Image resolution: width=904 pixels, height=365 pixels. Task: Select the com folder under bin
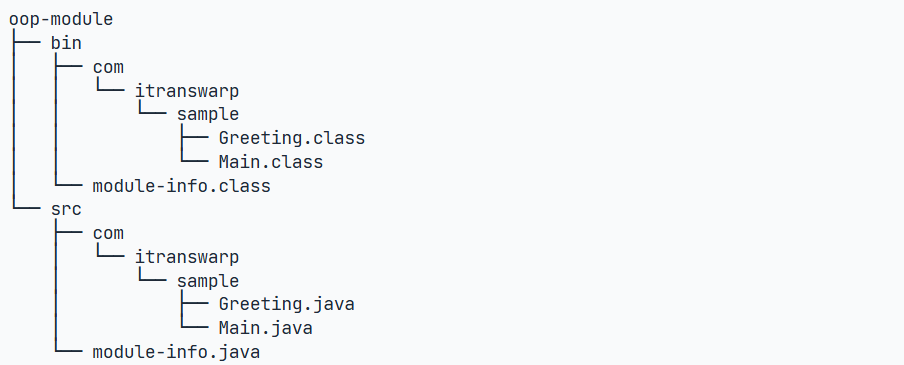tap(108, 67)
